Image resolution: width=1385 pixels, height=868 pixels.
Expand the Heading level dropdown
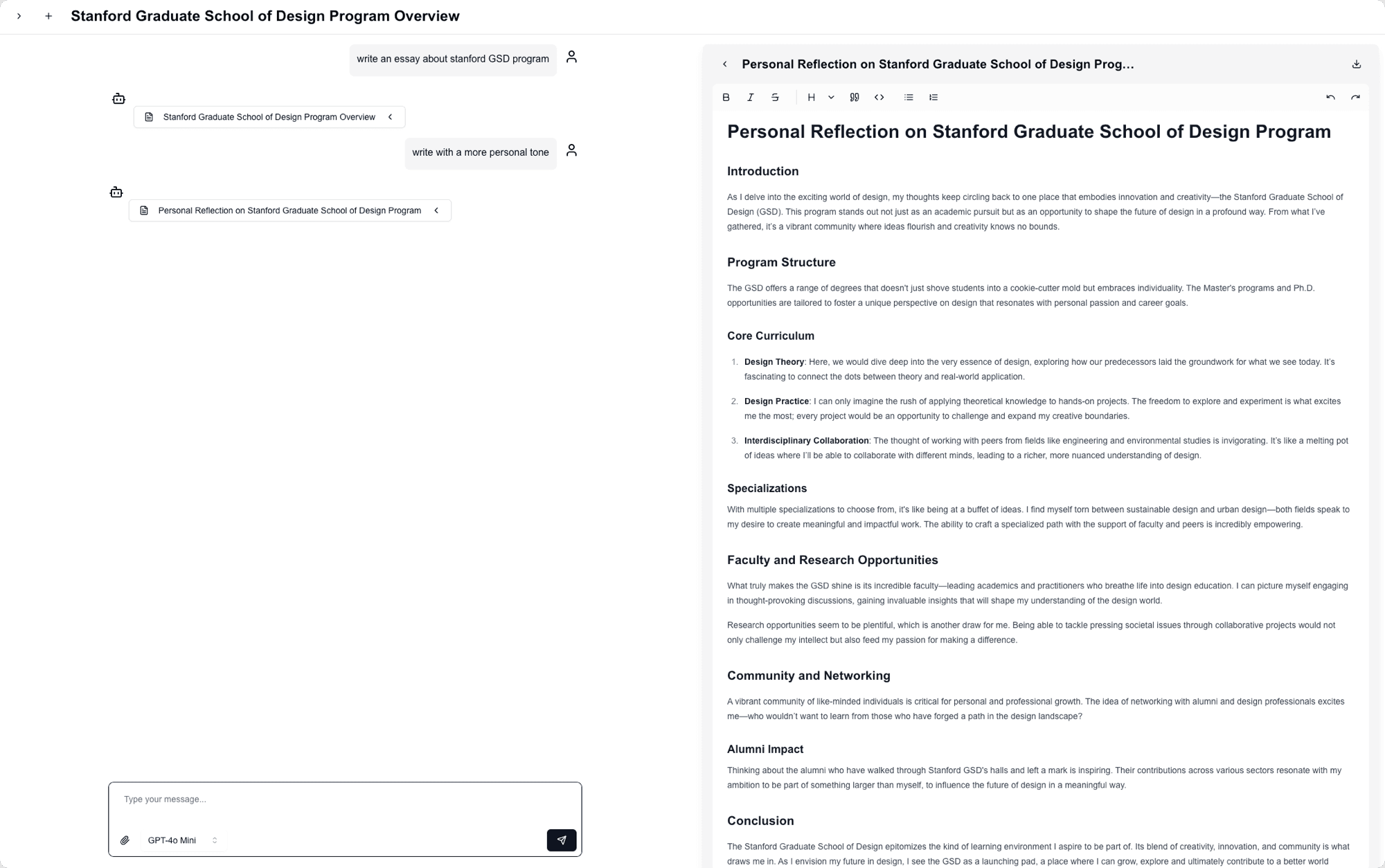pos(819,97)
